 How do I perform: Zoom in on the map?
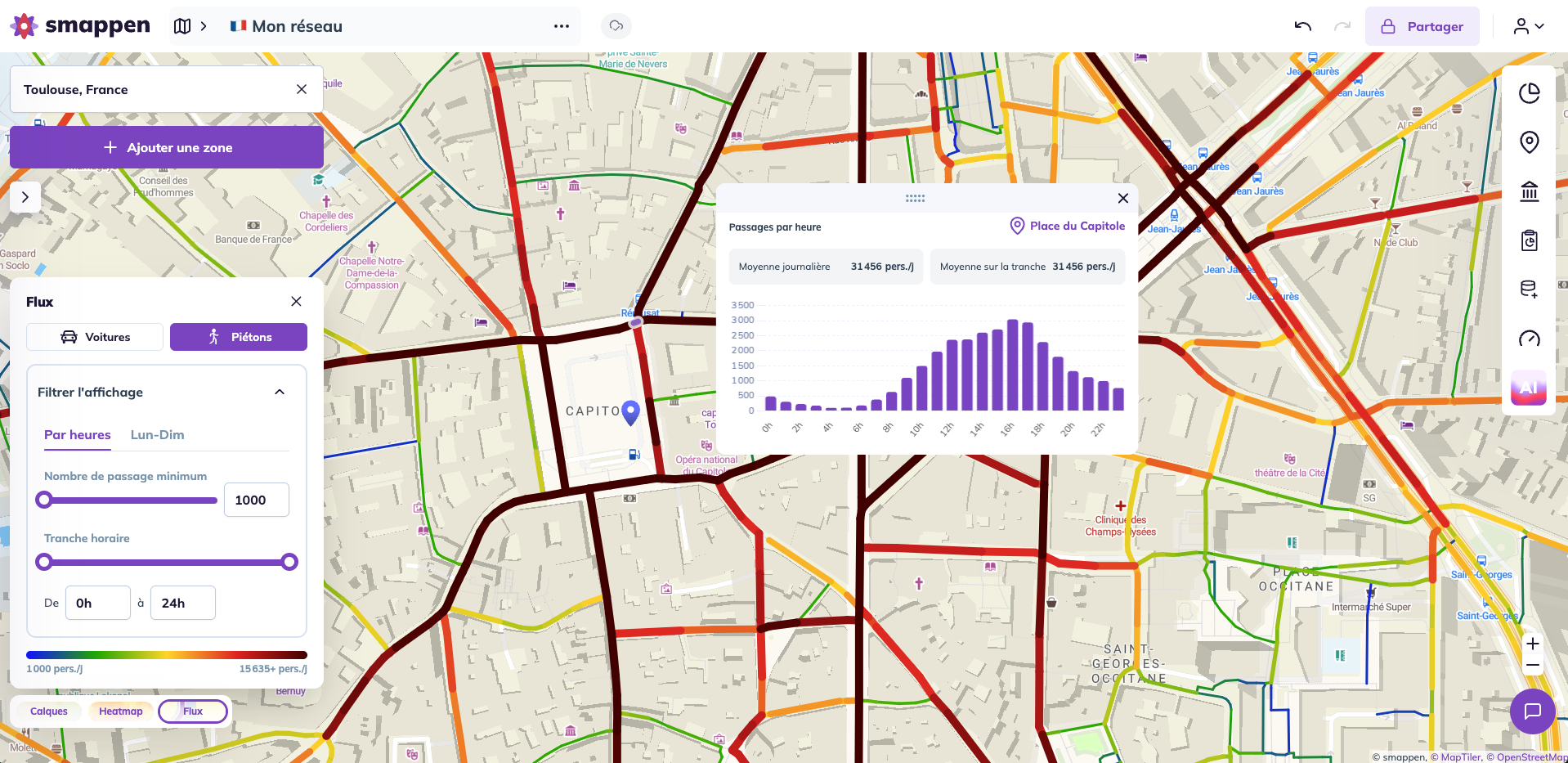tap(1533, 644)
